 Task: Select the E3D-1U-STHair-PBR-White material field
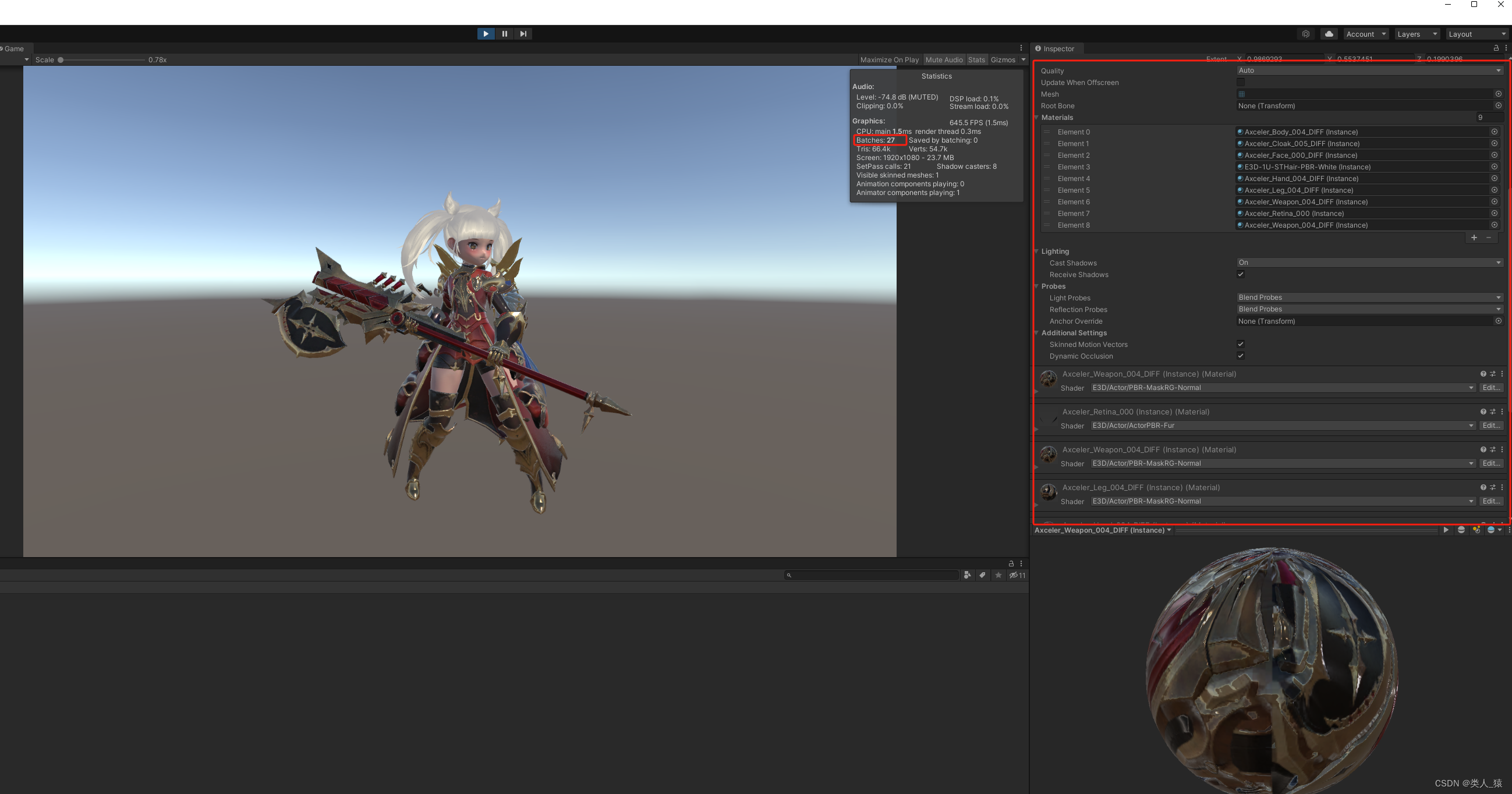tap(1364, 166)
